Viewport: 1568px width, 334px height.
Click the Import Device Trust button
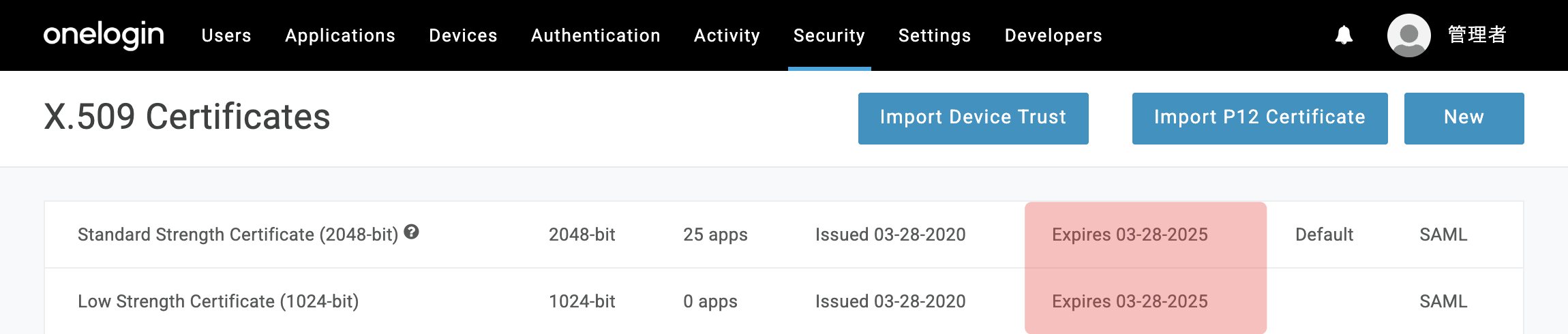tap(973, 118)
